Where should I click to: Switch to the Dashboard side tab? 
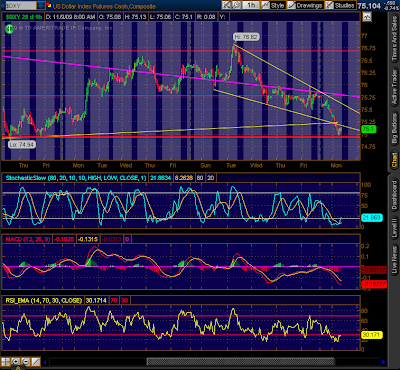[x=395, y=195]
